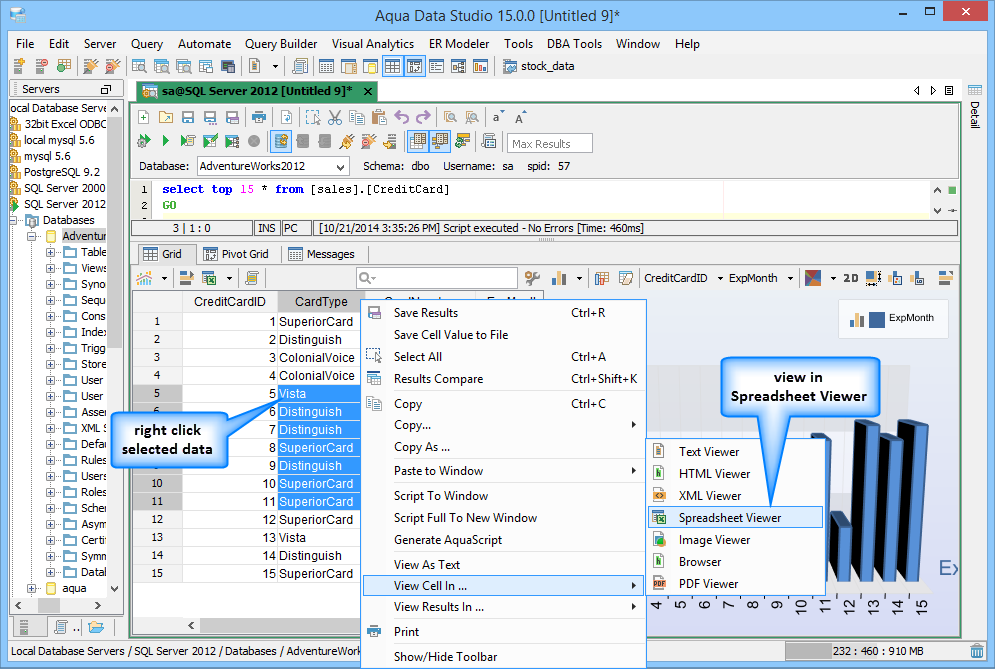Expand the aqua database node
This screenshot has width=995, height=669.
coord(31,588)
